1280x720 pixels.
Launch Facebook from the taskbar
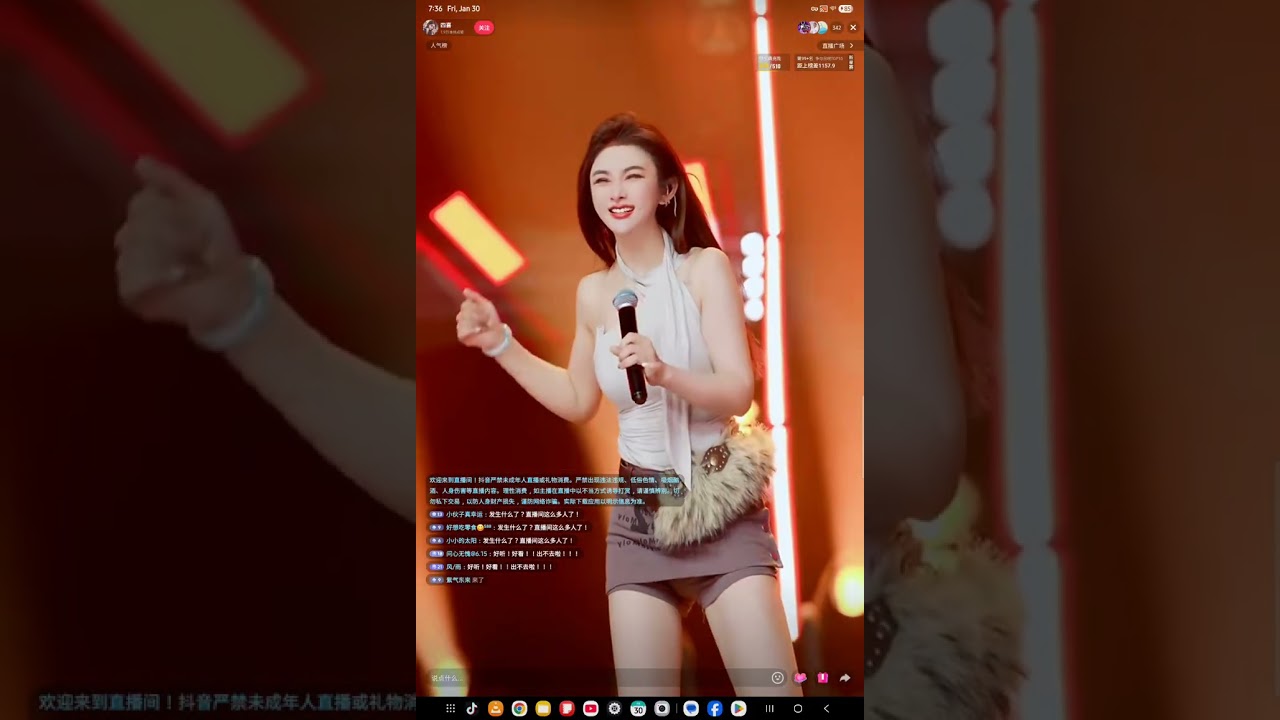(715, 708)
